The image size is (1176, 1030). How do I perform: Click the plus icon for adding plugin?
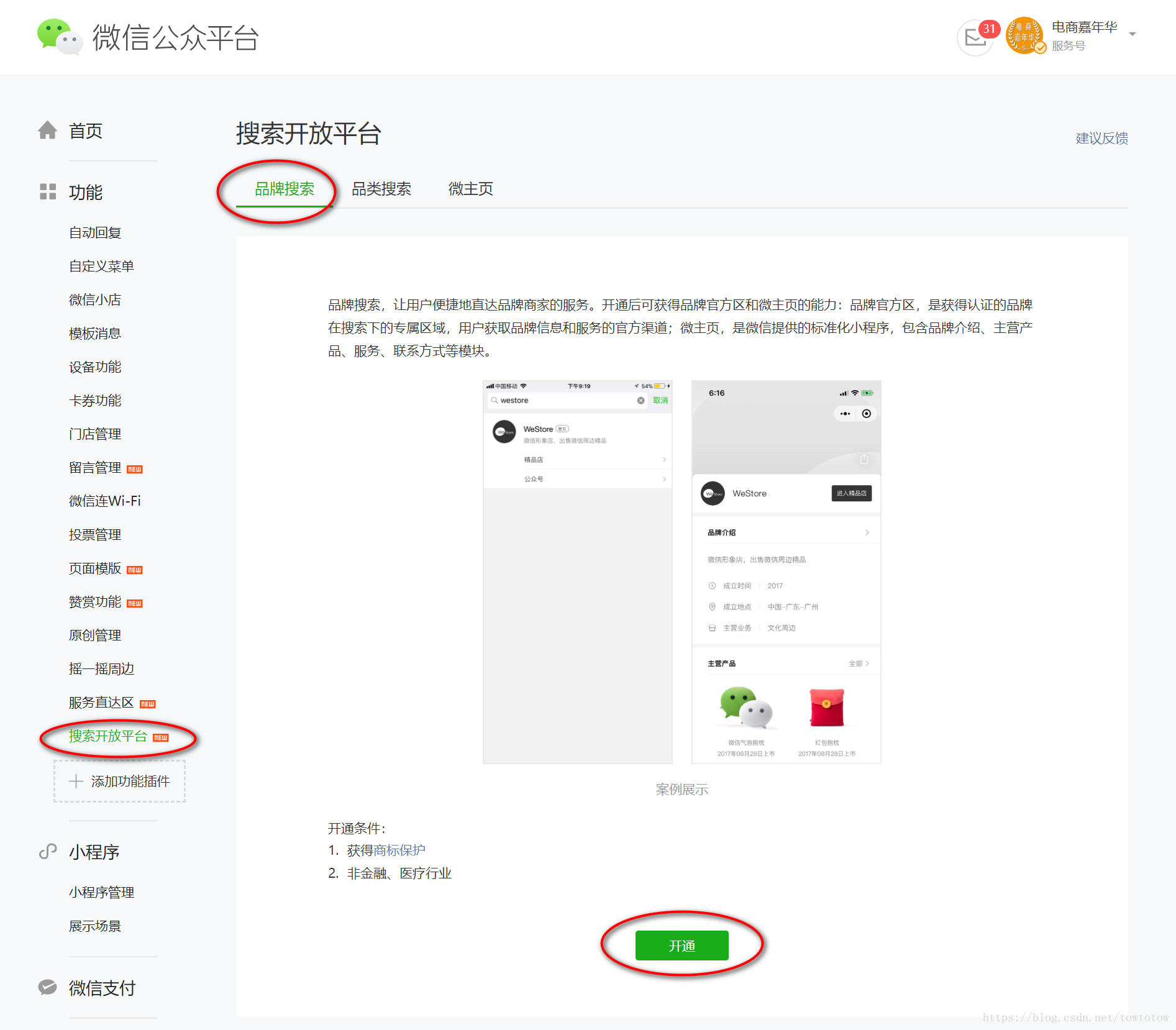click(x=76, y=781)
